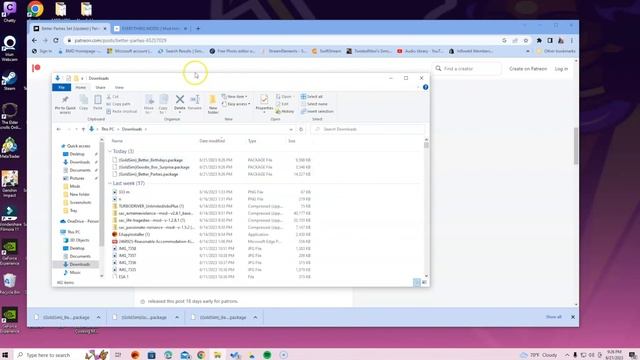Select Better_Birthdays.package file
Screen dimensions: 640x360
click(x=151, y=160)
